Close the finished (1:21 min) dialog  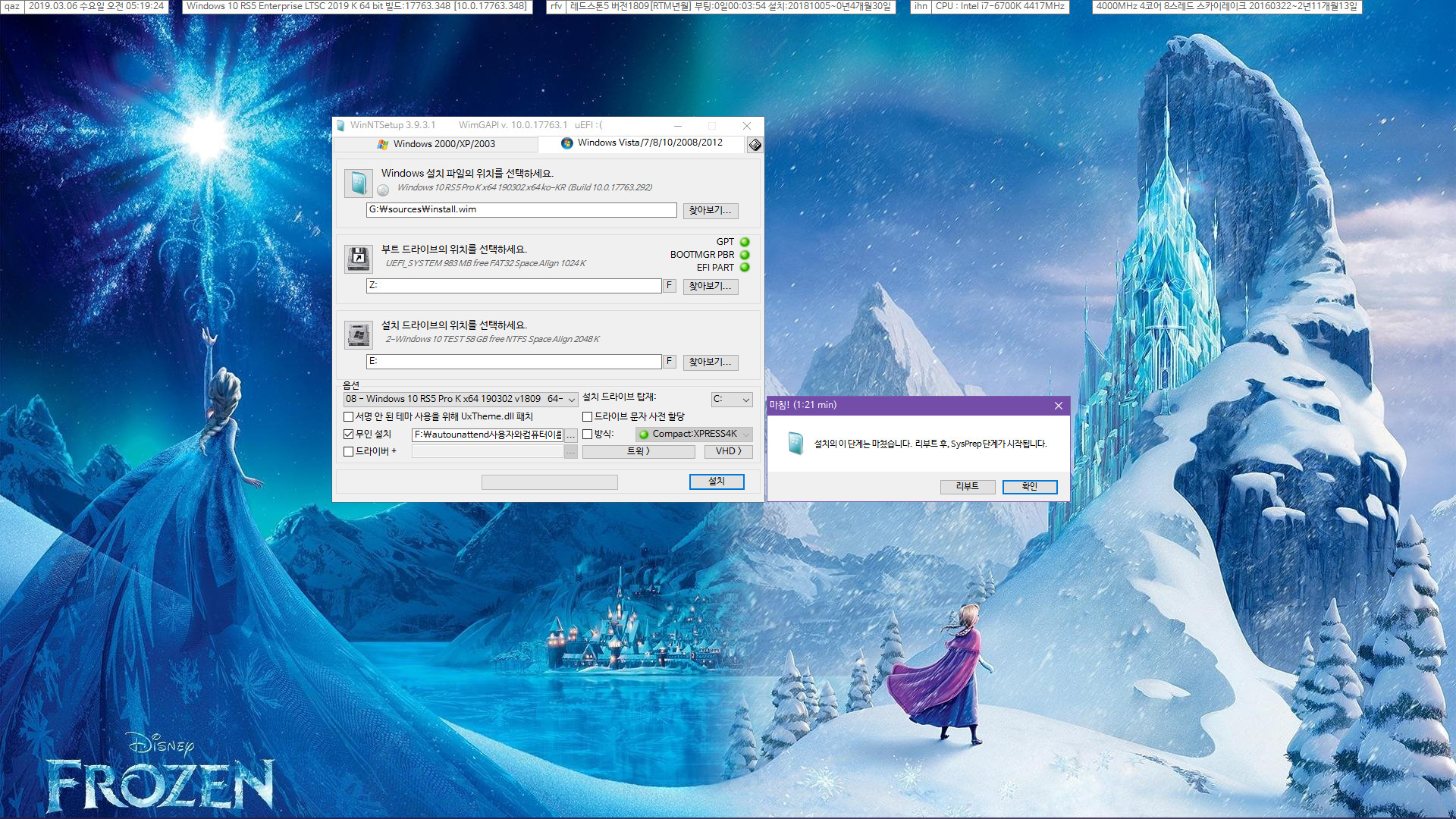click(x=1059, y=406)
